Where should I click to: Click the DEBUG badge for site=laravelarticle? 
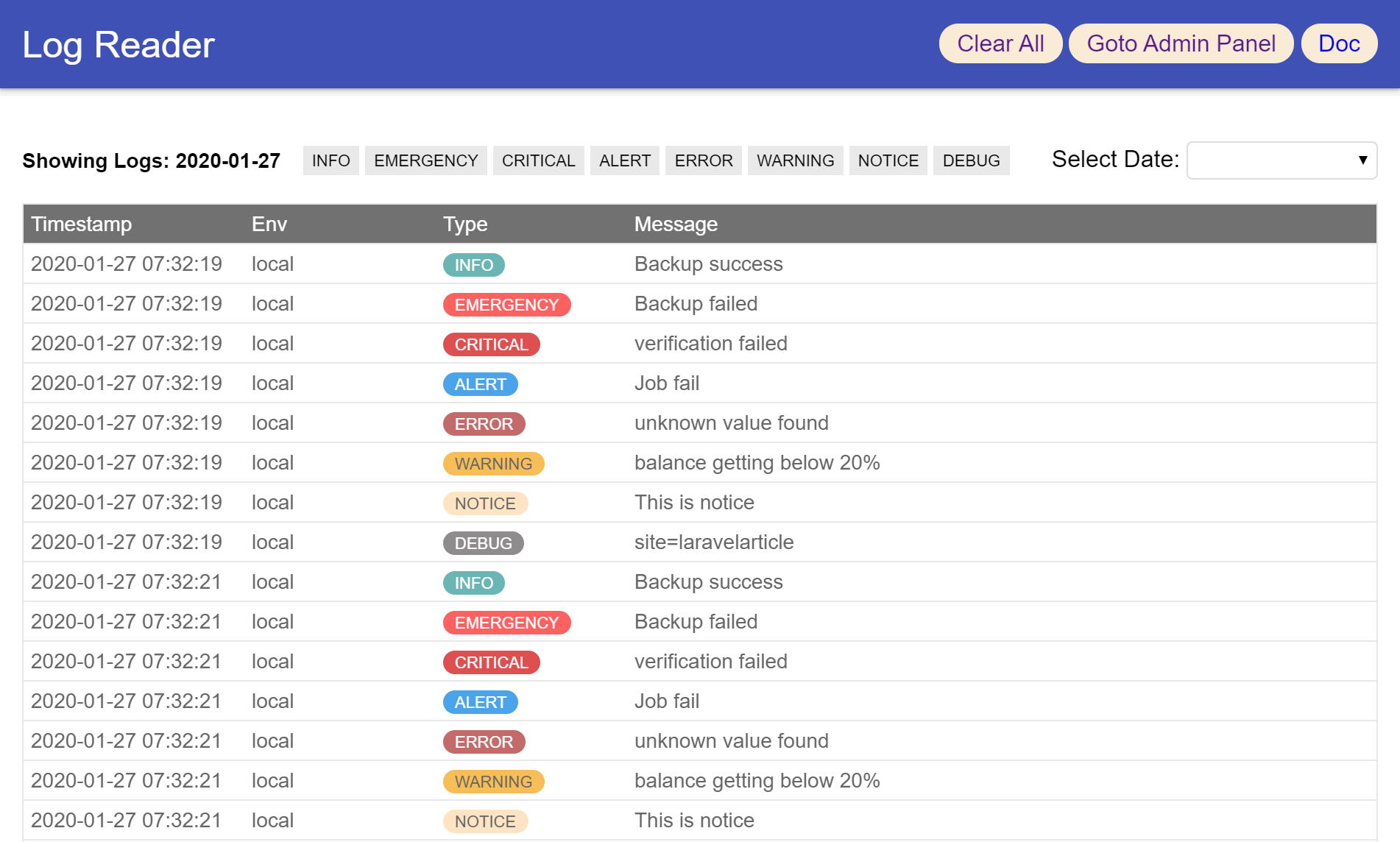[484, 542]
